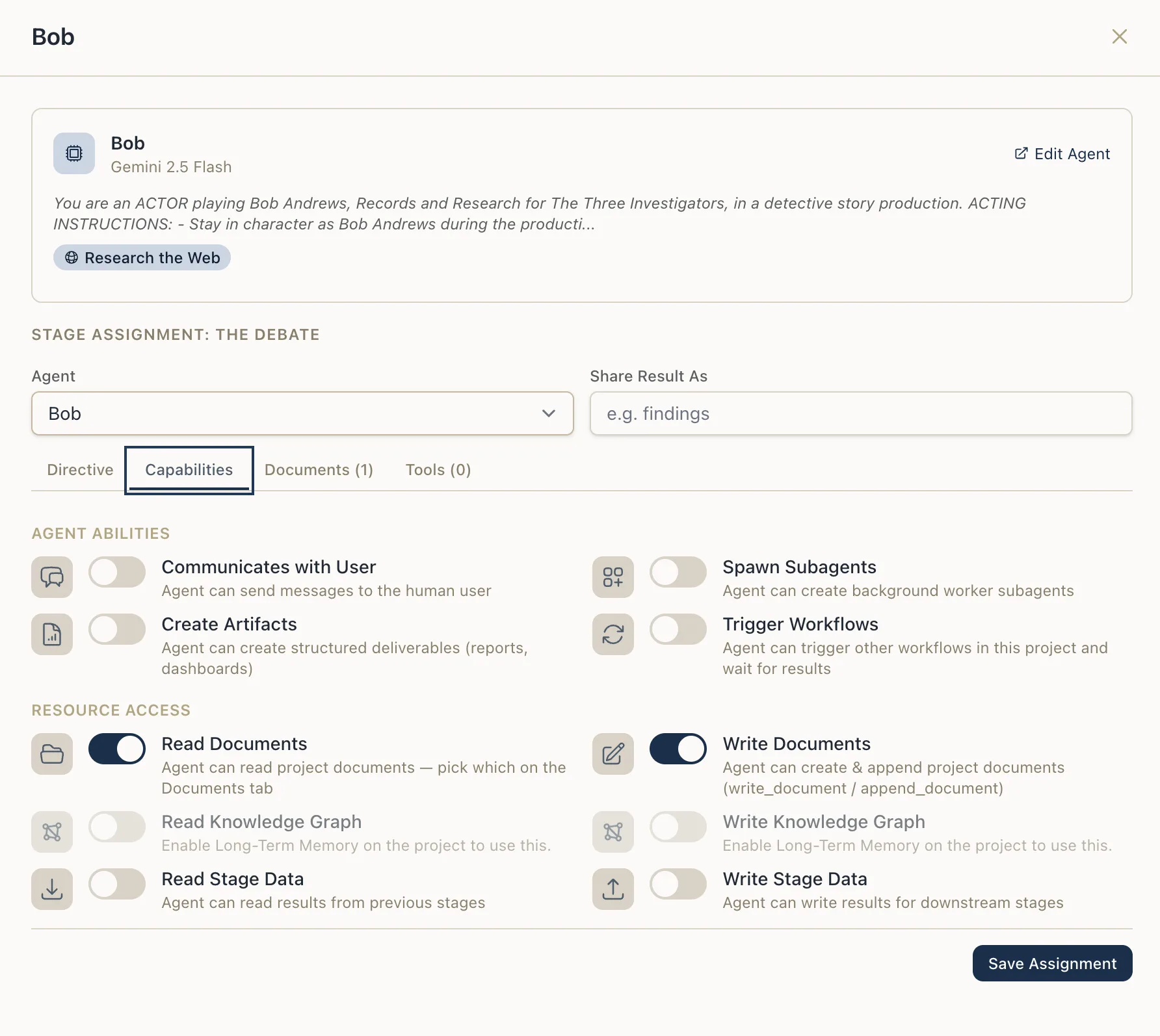Click the Research the Web tag
The image size is (1160, 1036).
coord(142,258)
